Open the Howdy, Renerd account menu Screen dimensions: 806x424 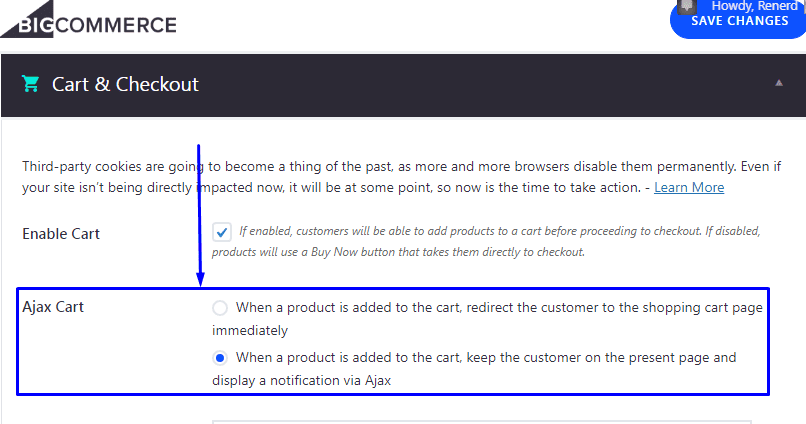coord(754,6)
